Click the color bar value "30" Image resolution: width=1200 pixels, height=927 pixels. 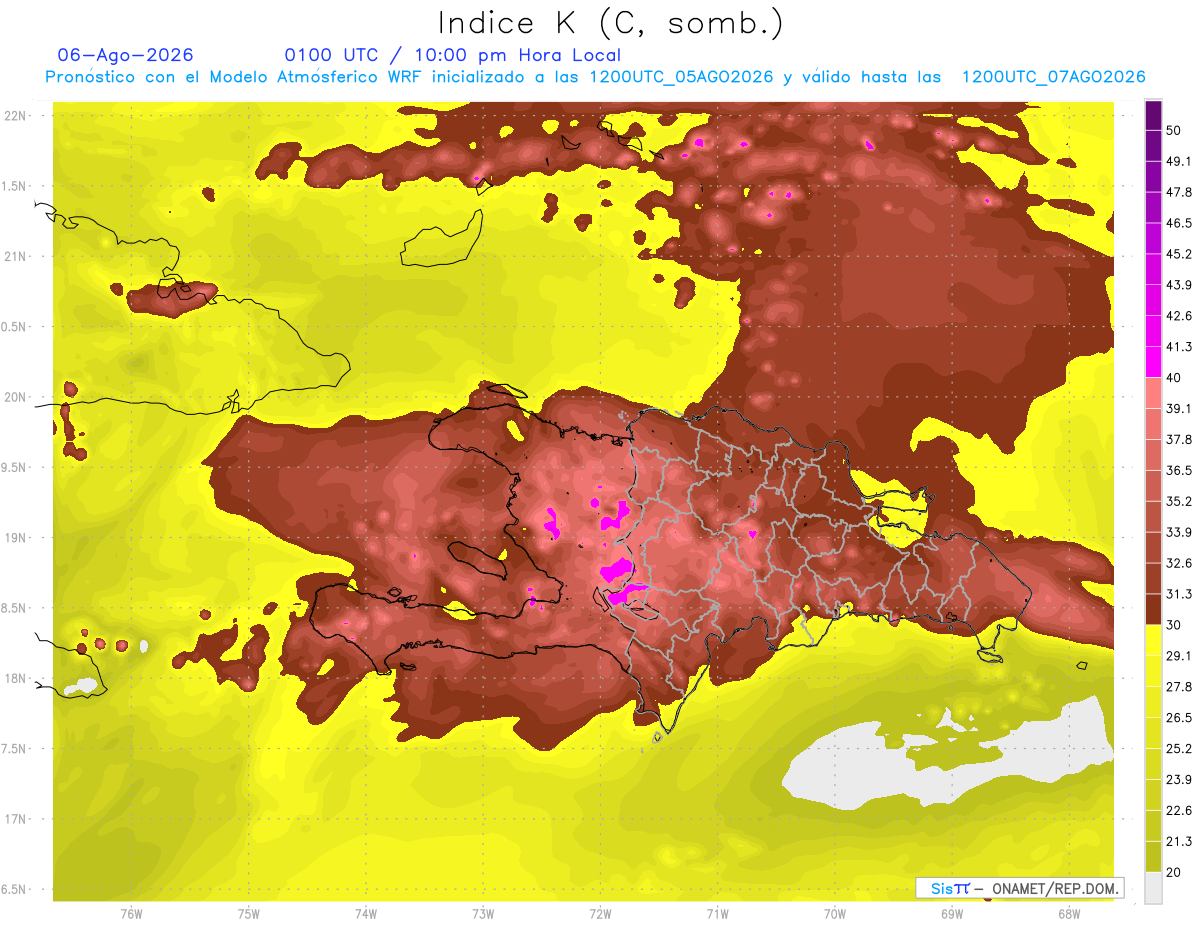[x=1173, y=625]
